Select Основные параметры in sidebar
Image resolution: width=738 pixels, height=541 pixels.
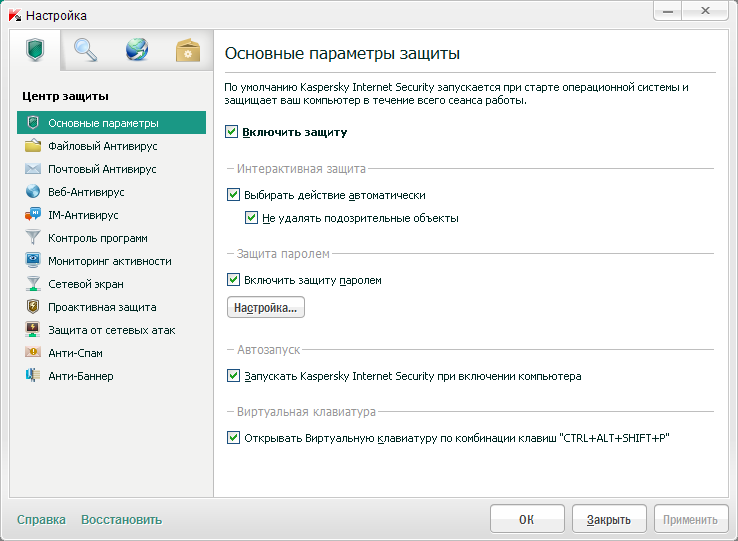pyautogui.click(x=111, y=122)
